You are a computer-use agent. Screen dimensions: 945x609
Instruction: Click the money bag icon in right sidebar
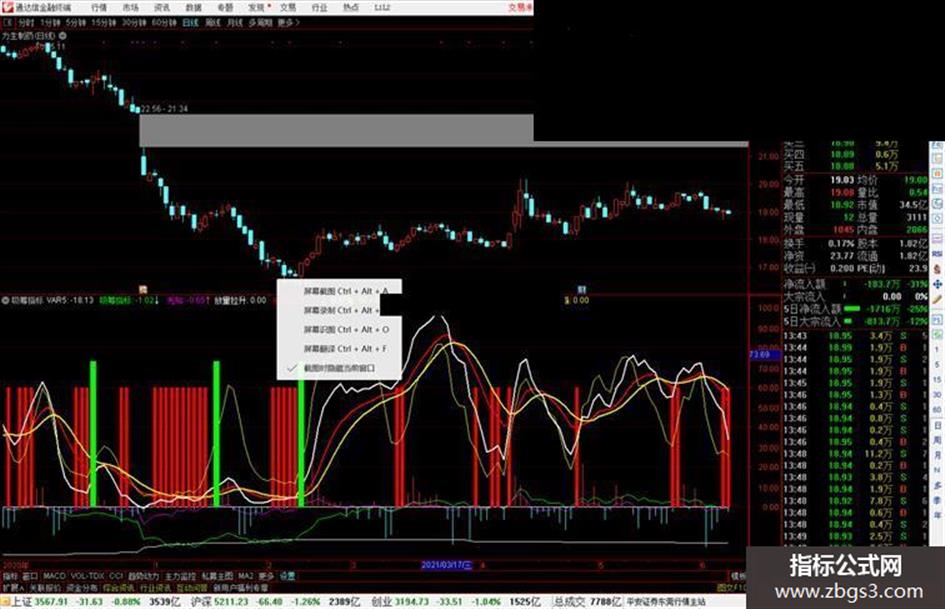[937, 269]
